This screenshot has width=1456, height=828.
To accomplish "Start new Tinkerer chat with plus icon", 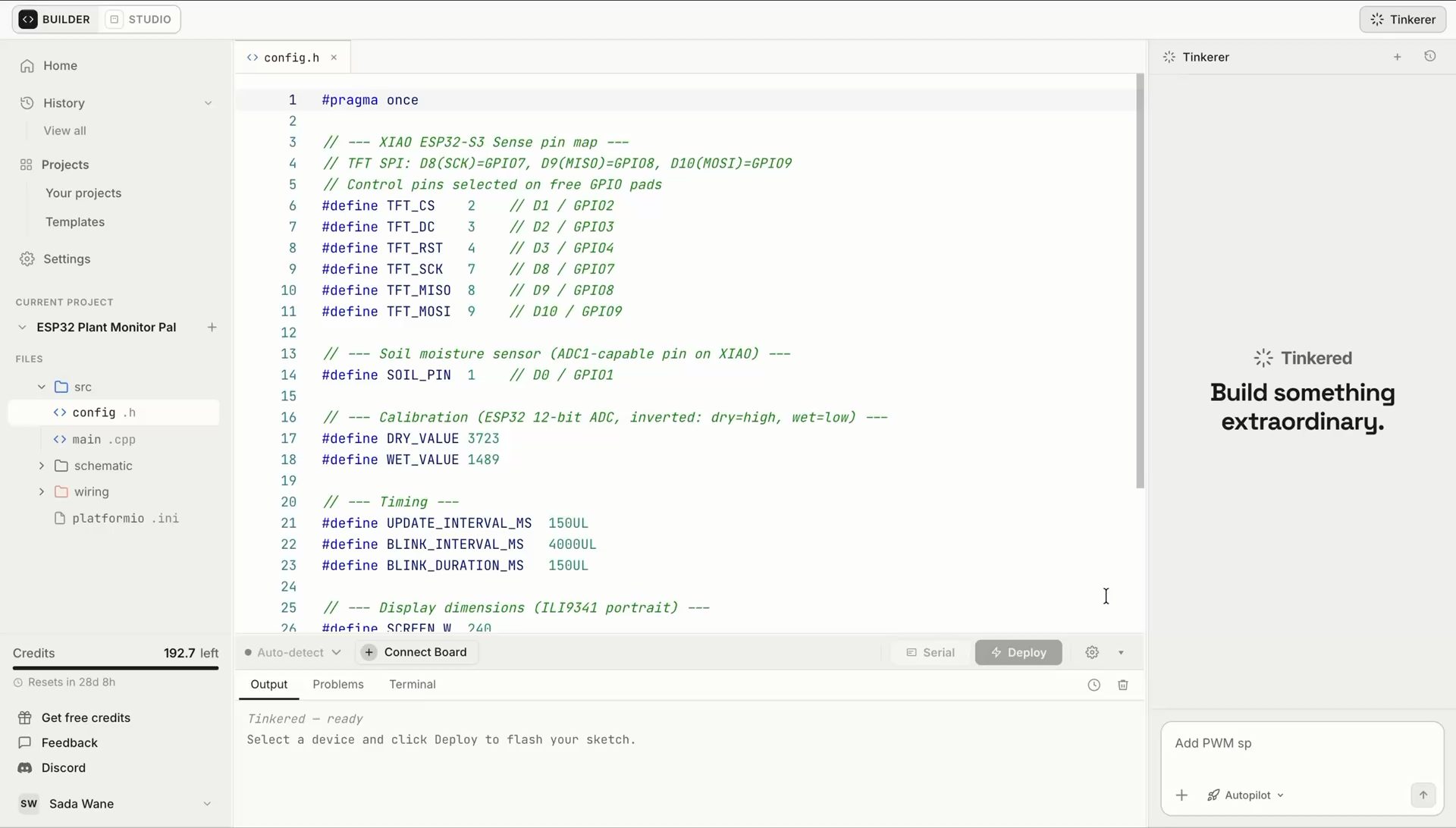I will click(x=1398, y=57).
